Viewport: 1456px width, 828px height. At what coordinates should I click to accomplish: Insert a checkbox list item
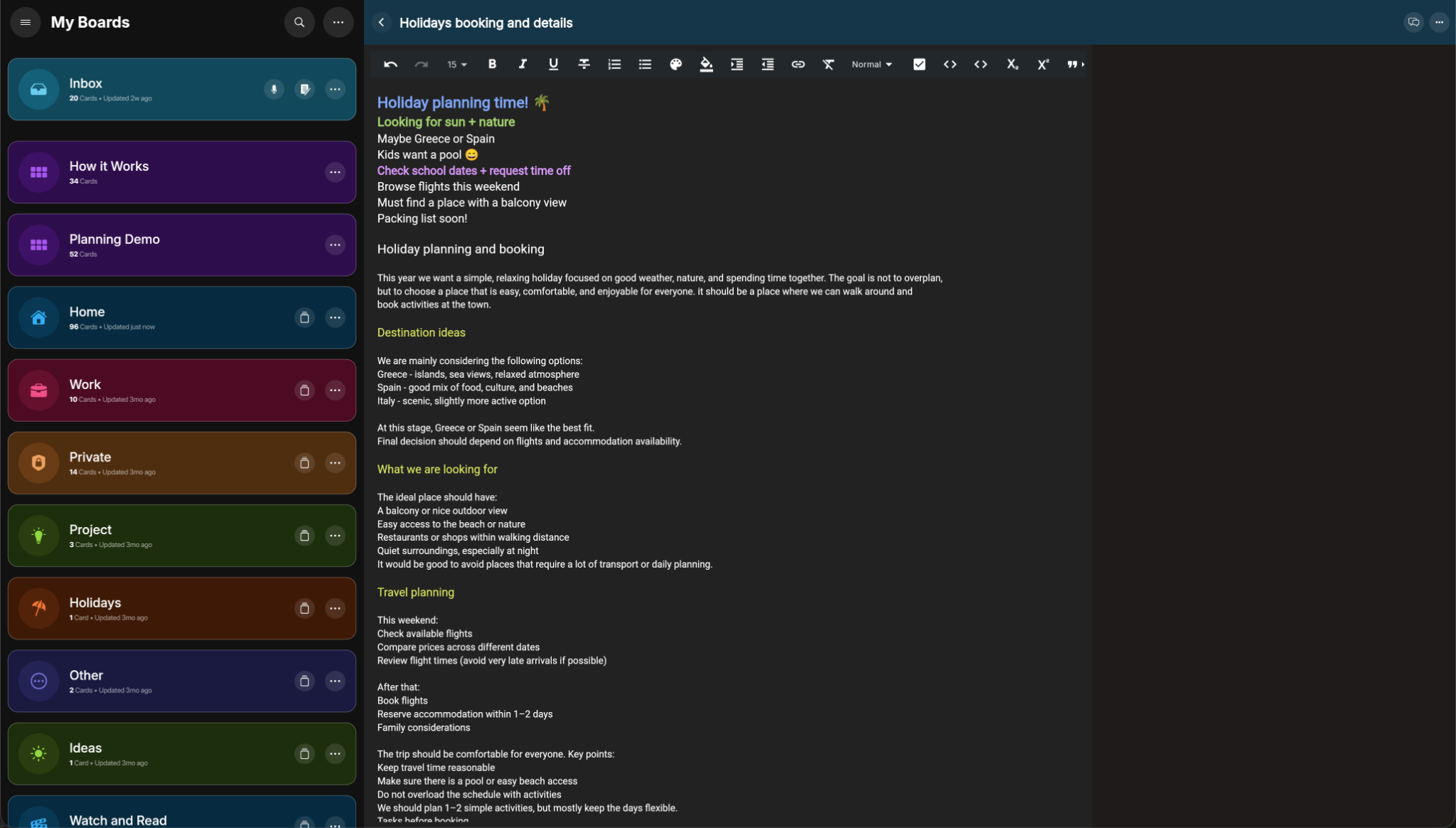(x=919, y=65)
